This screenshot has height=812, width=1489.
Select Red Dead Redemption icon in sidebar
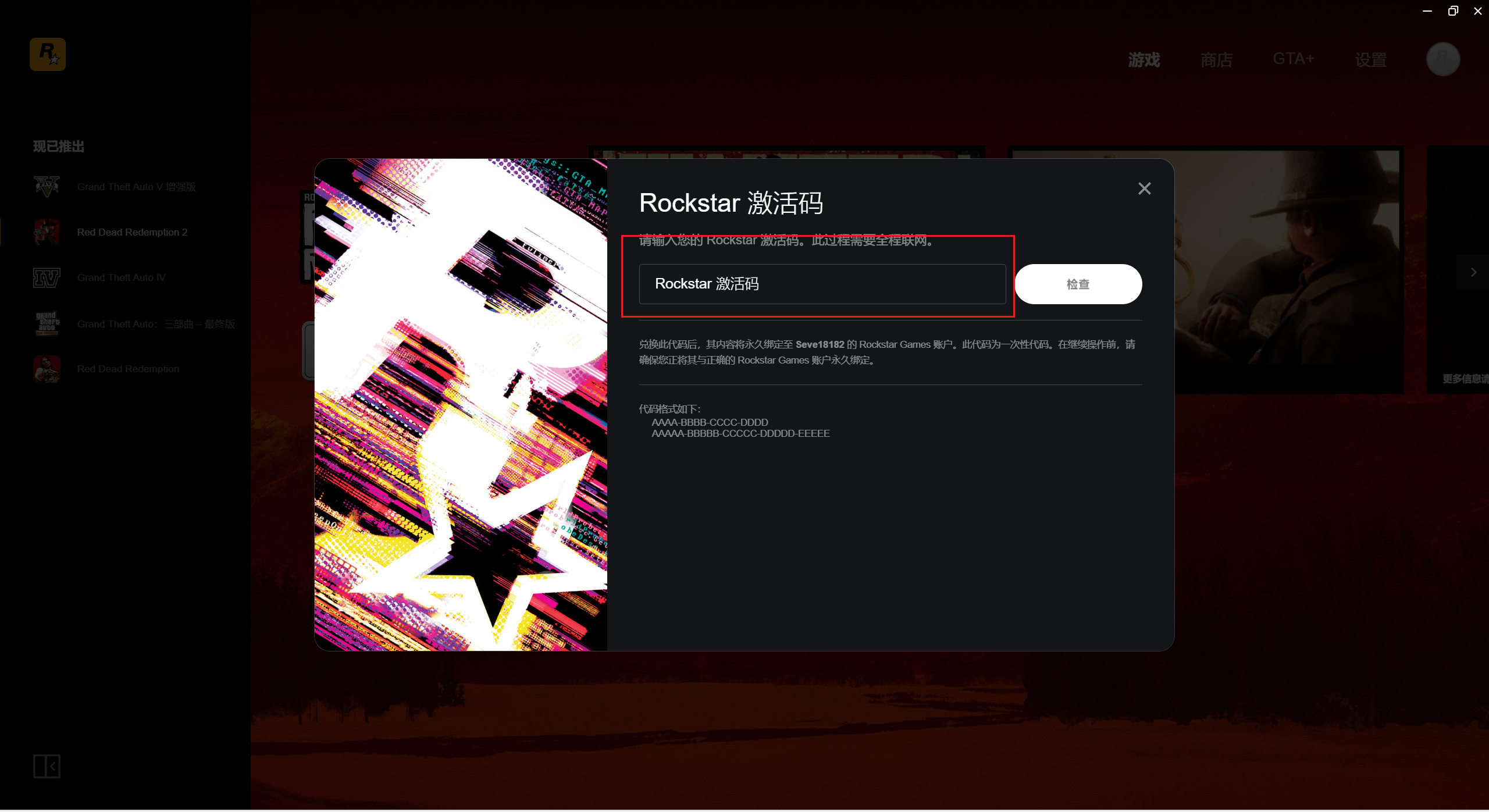[47, 369]
